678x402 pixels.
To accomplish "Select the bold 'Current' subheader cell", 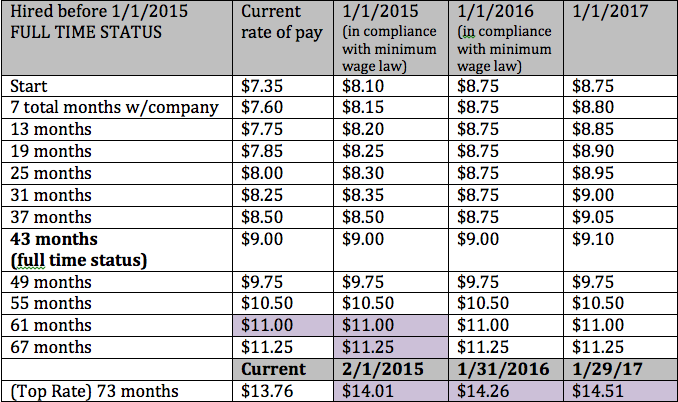I will 283,369.
